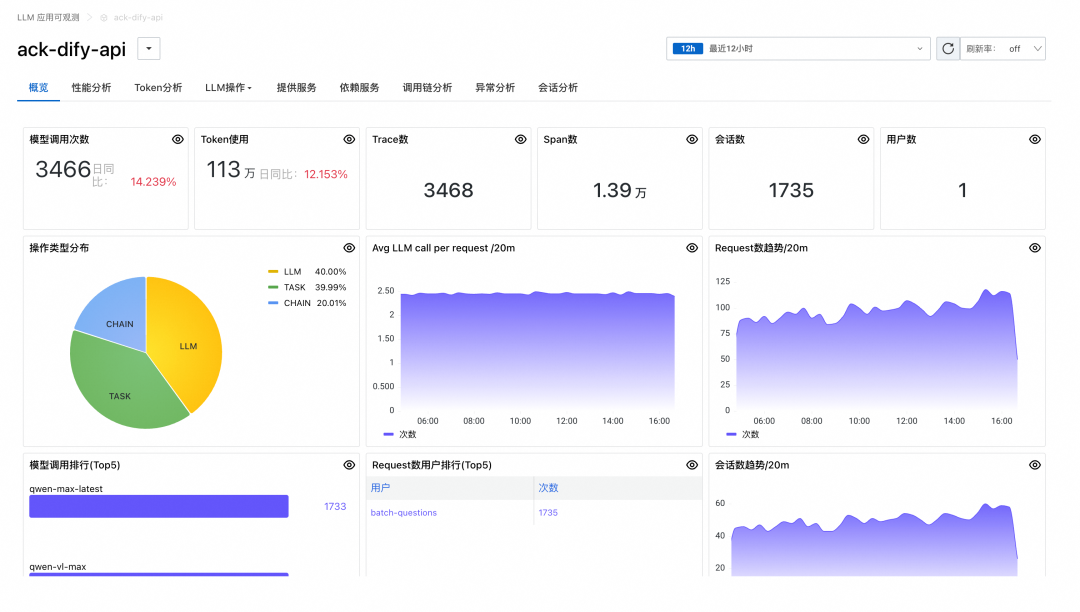
Task: Open the 调用链分析 tab
Action: (427, 88)
